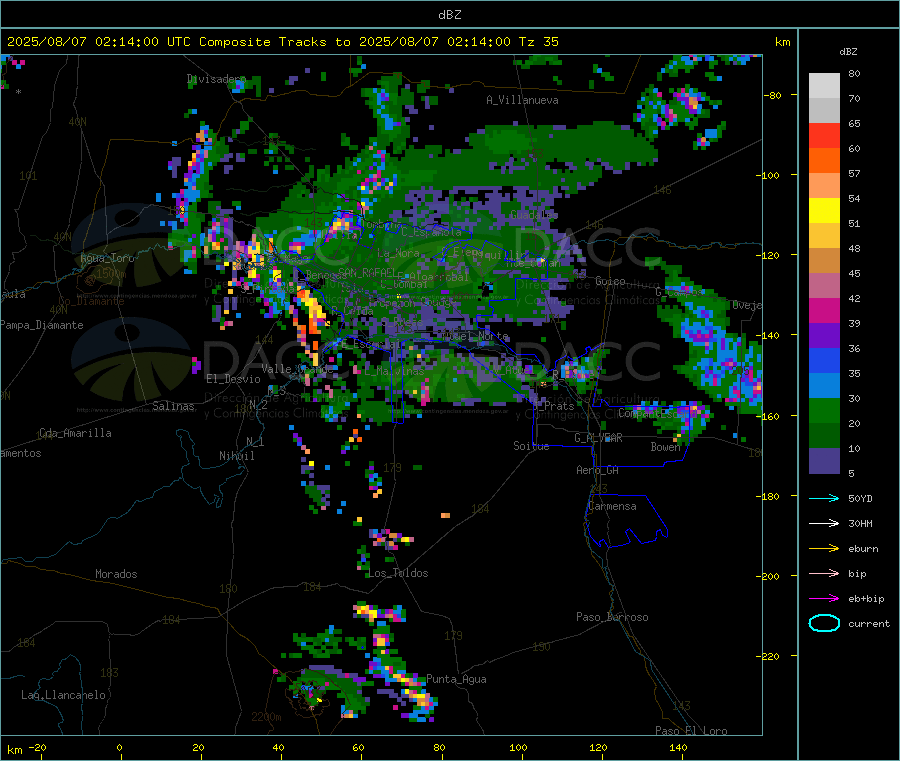
Task: Click the '50YD' legend label
Action: click(x=860, y=498)
